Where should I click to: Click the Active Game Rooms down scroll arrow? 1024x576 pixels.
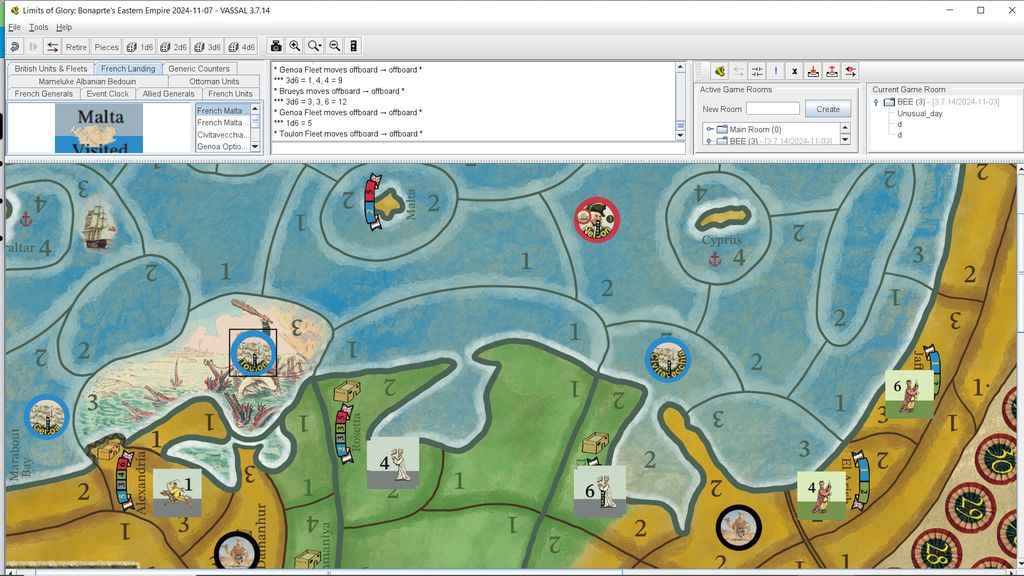tap(845, 139)
